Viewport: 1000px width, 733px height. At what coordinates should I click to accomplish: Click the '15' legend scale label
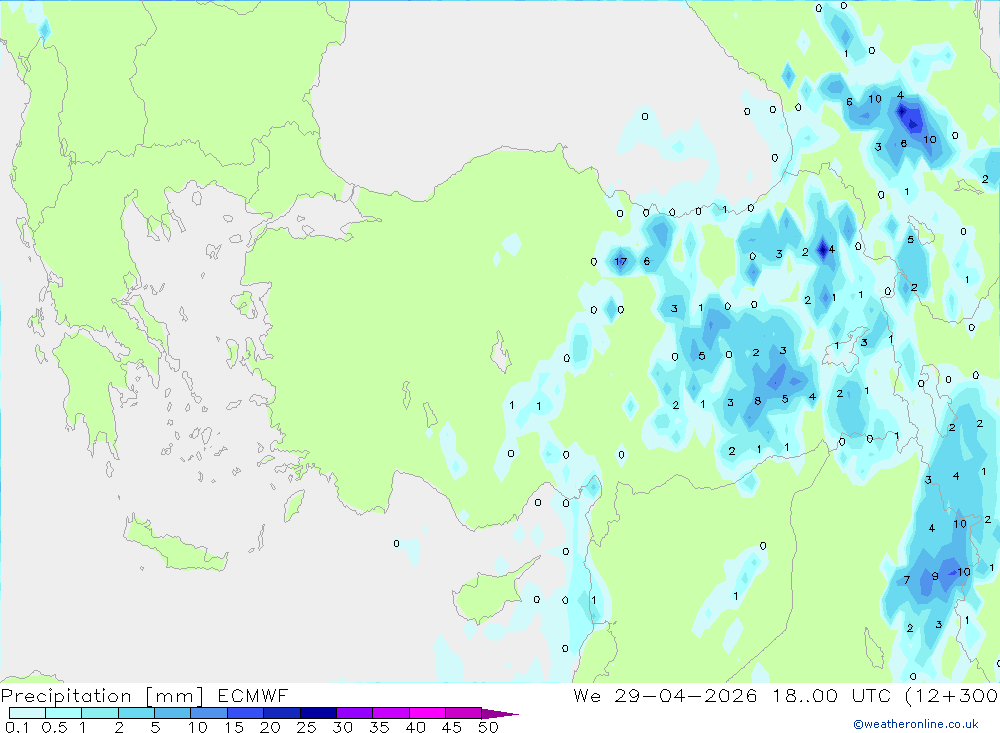pos(234,727)
